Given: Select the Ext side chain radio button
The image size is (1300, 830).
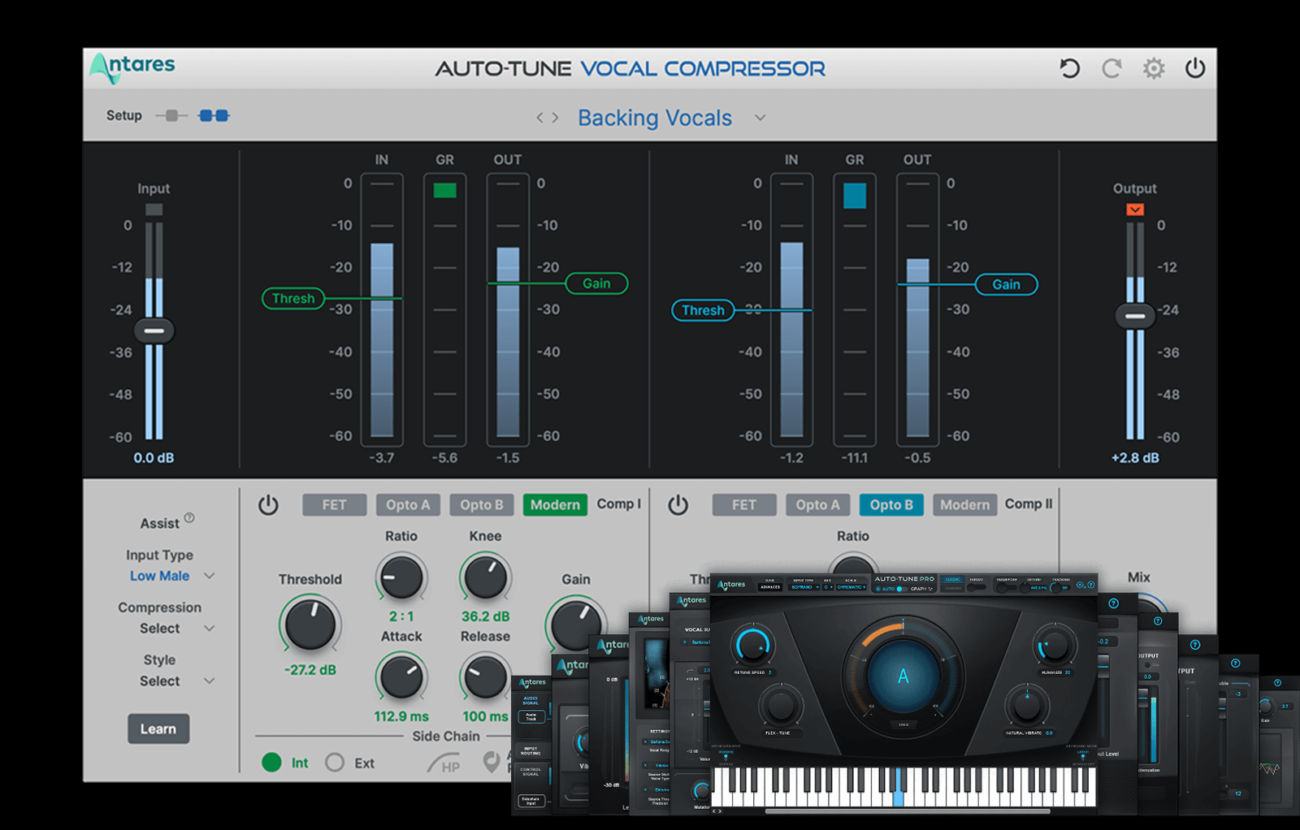Looking at the screenshot, I should tap(334, 762).
